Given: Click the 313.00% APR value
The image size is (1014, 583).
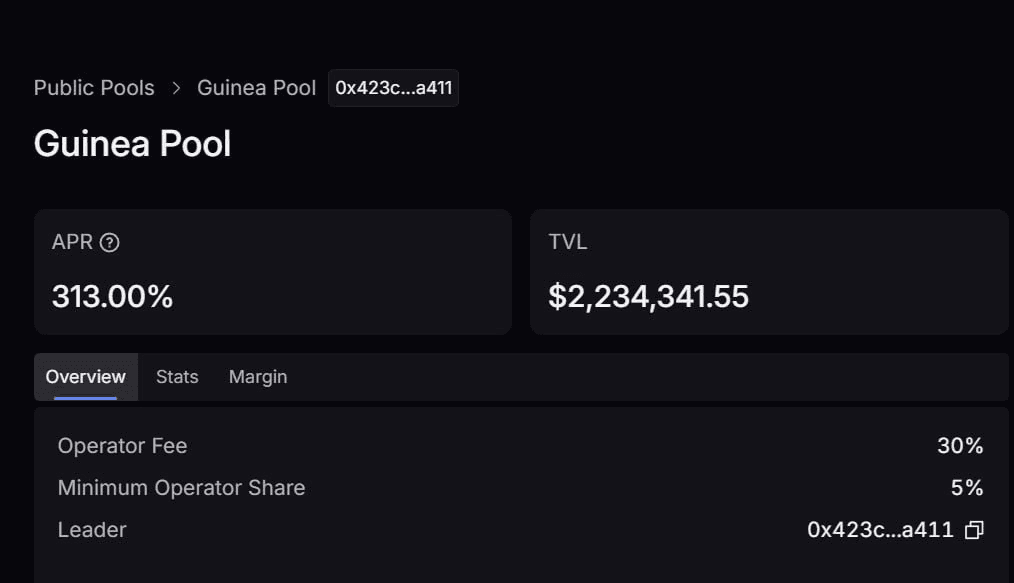Looking at the screenshot, I should 112,296.
